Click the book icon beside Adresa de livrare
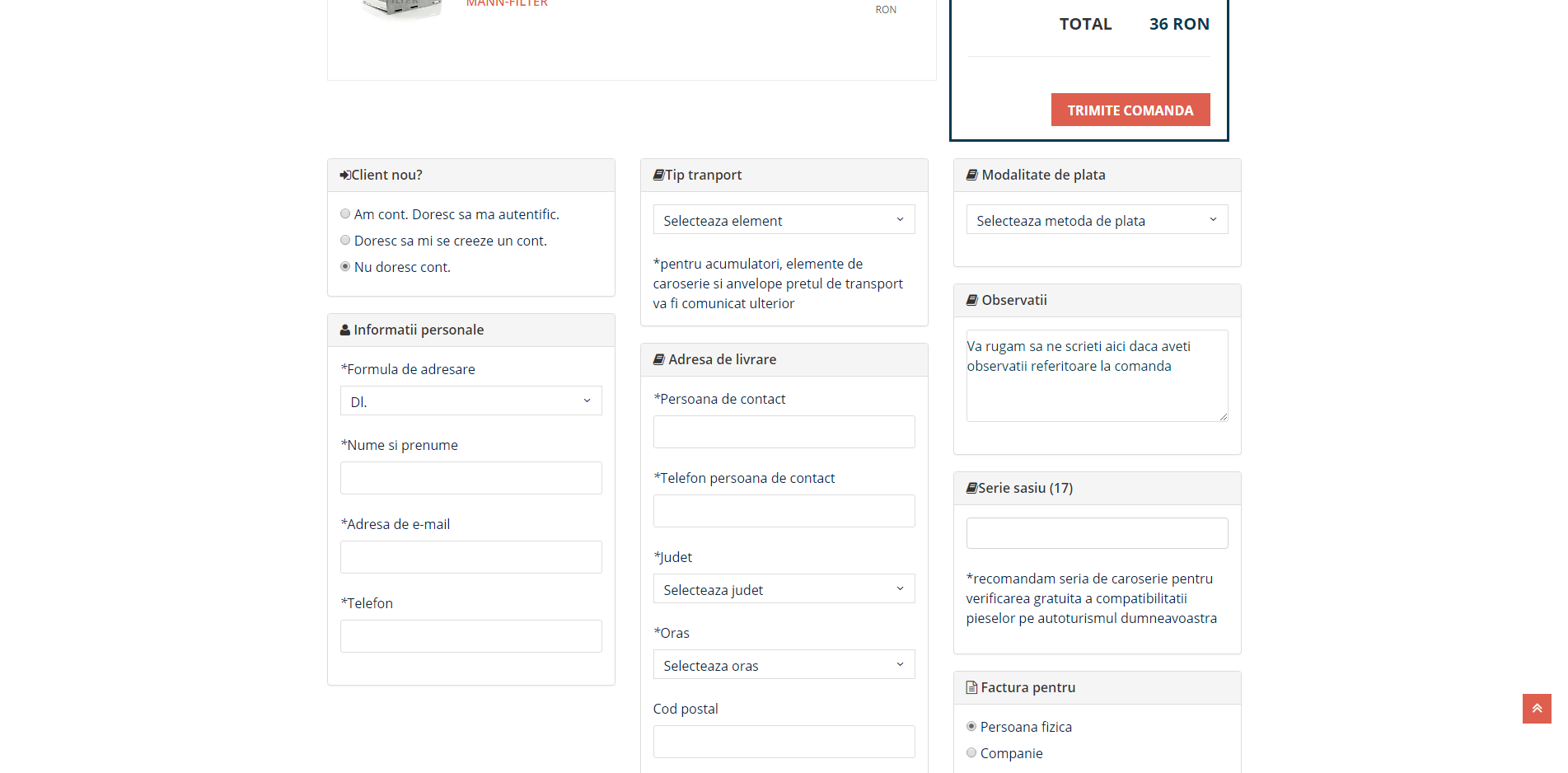Screen dimensions: 1568x773 [x=658, y=359]
